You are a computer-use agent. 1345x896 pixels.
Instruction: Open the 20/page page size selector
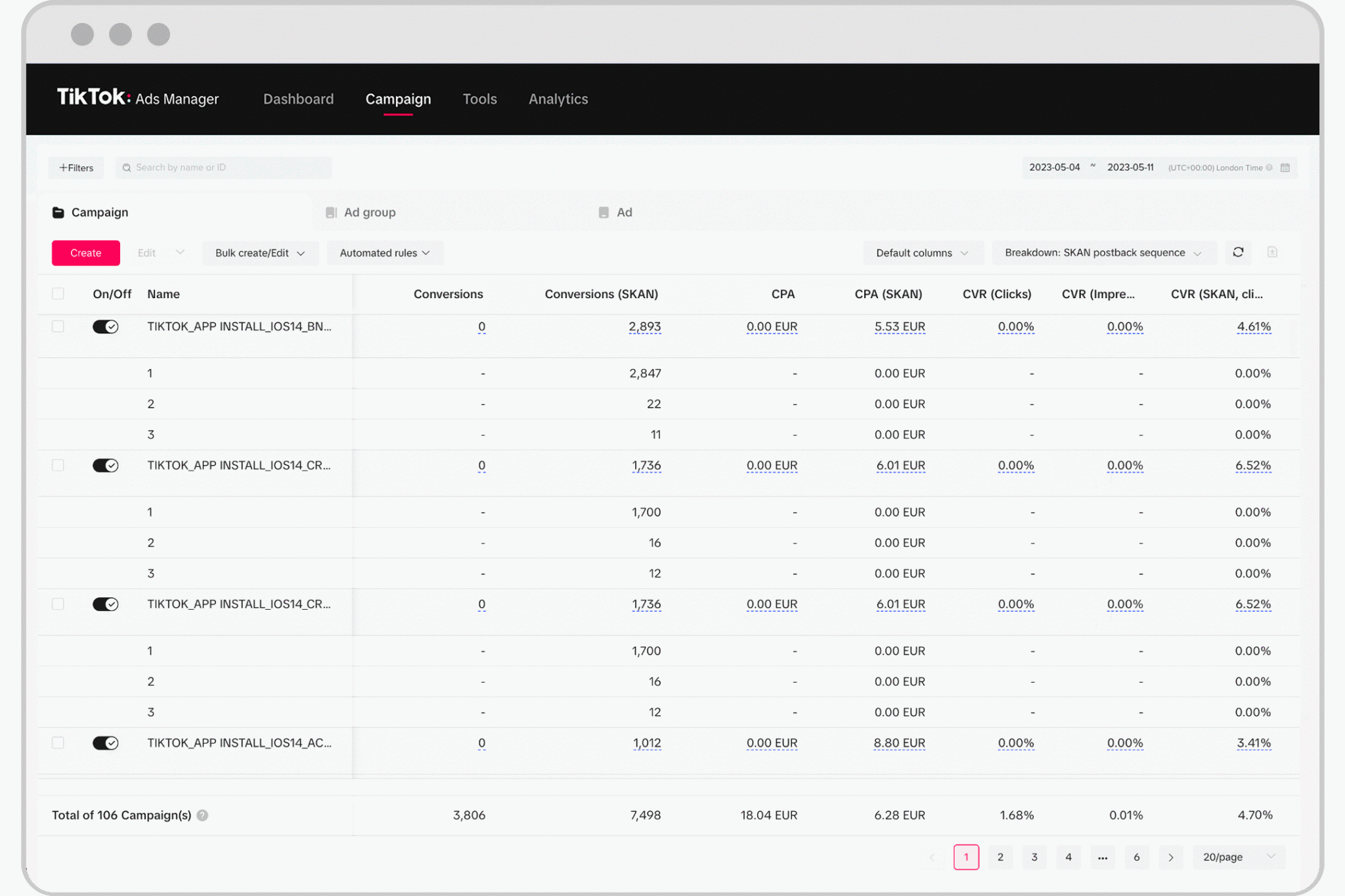pos(1239,857)
